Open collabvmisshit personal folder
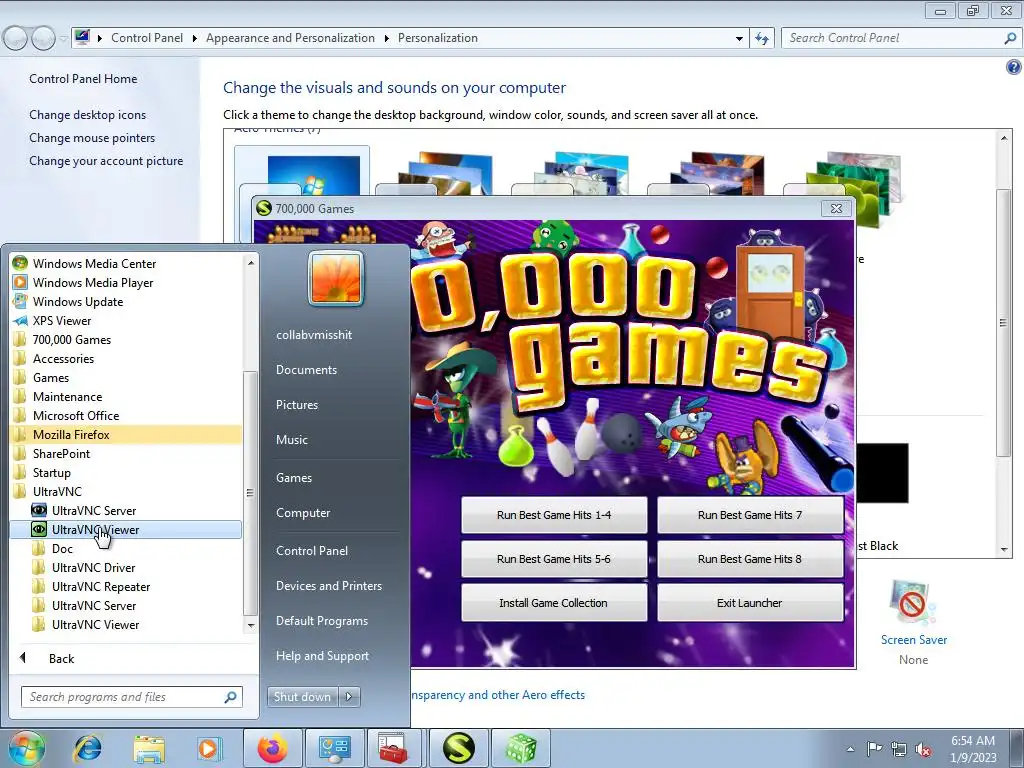The image size is (1024, 768). (x=313, y=334)
